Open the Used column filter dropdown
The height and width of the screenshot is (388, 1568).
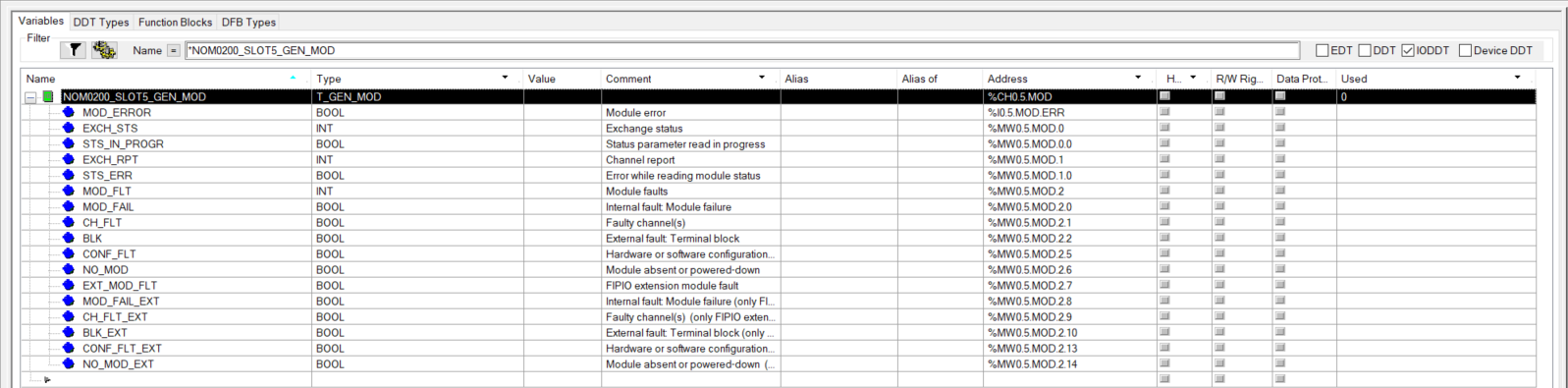1517,78
